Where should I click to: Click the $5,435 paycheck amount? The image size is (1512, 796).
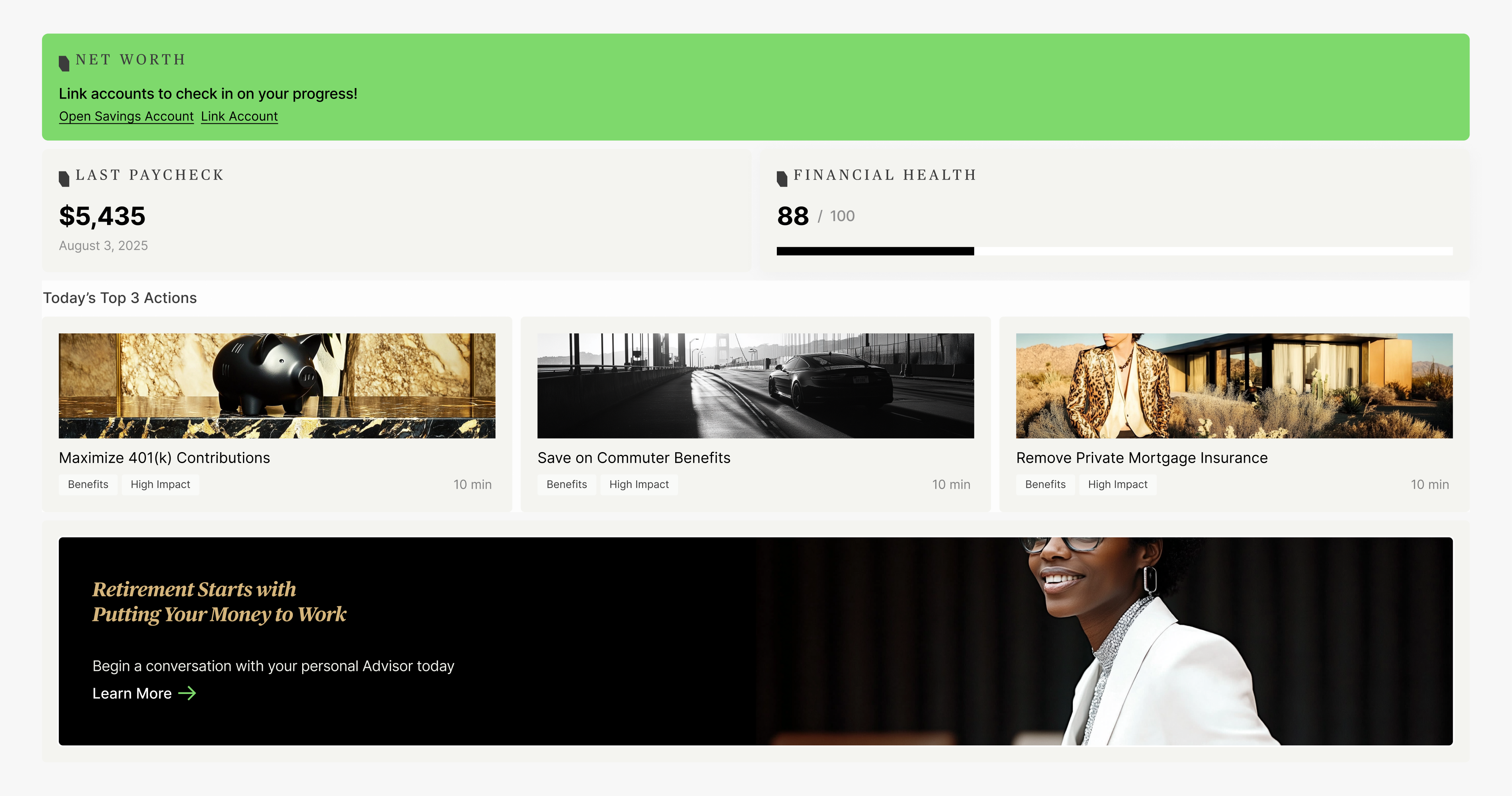102,216
